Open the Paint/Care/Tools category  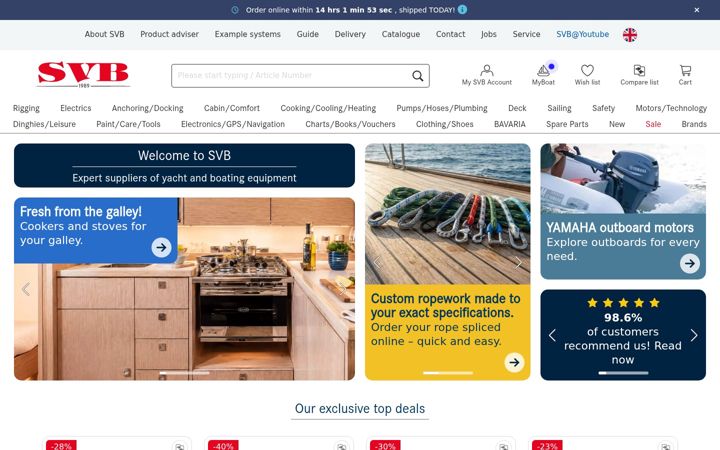point(128,124)
